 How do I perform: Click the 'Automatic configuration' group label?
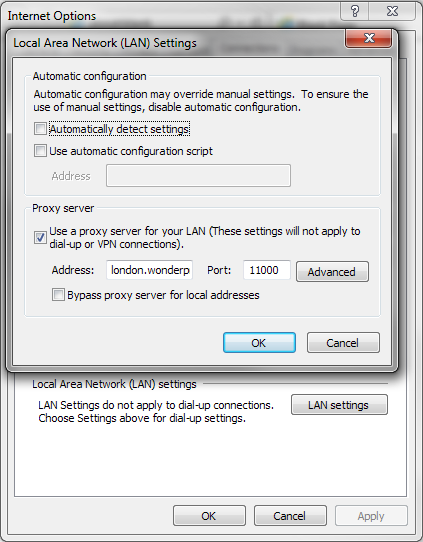click(x=90, y=76)
